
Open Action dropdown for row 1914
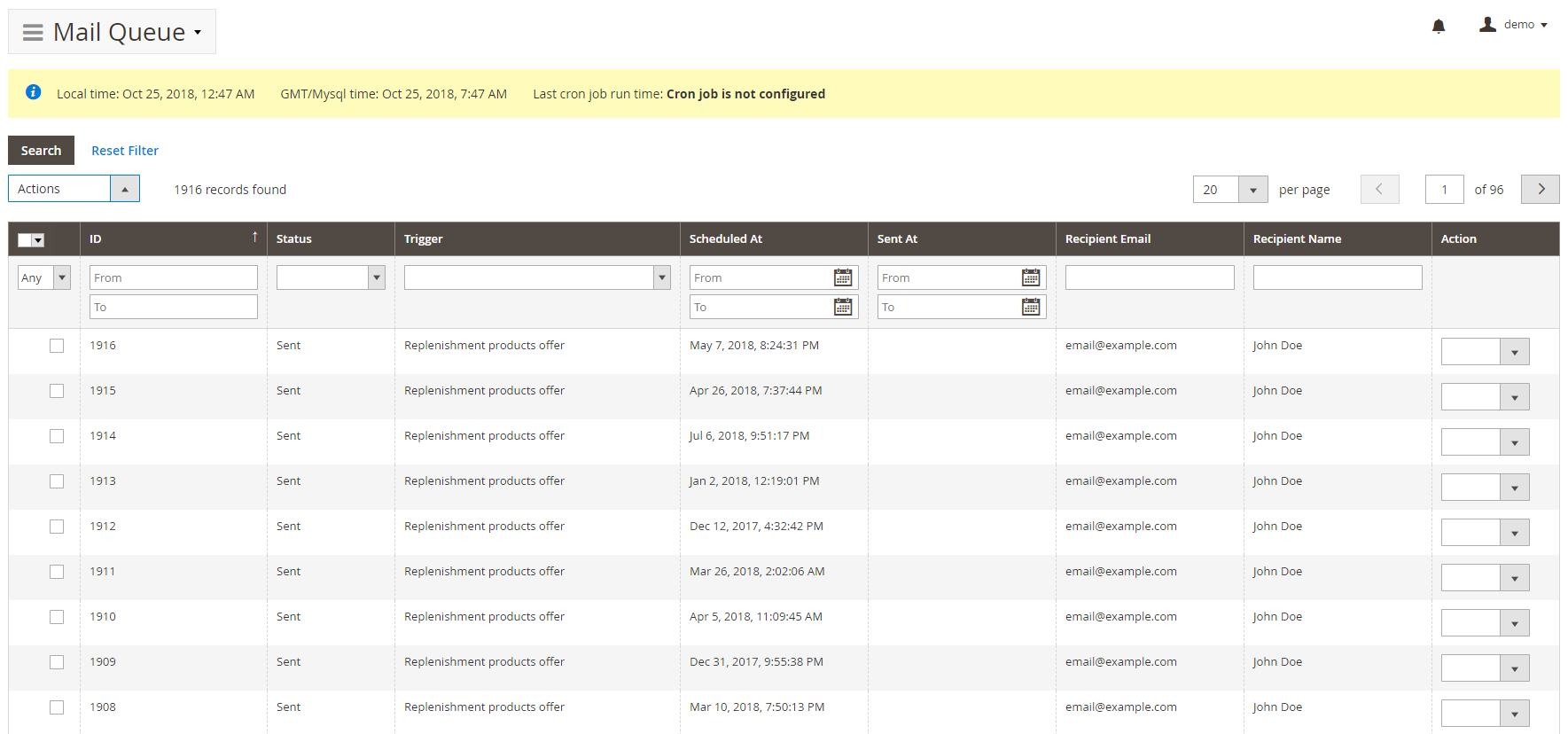point(1485,442)
